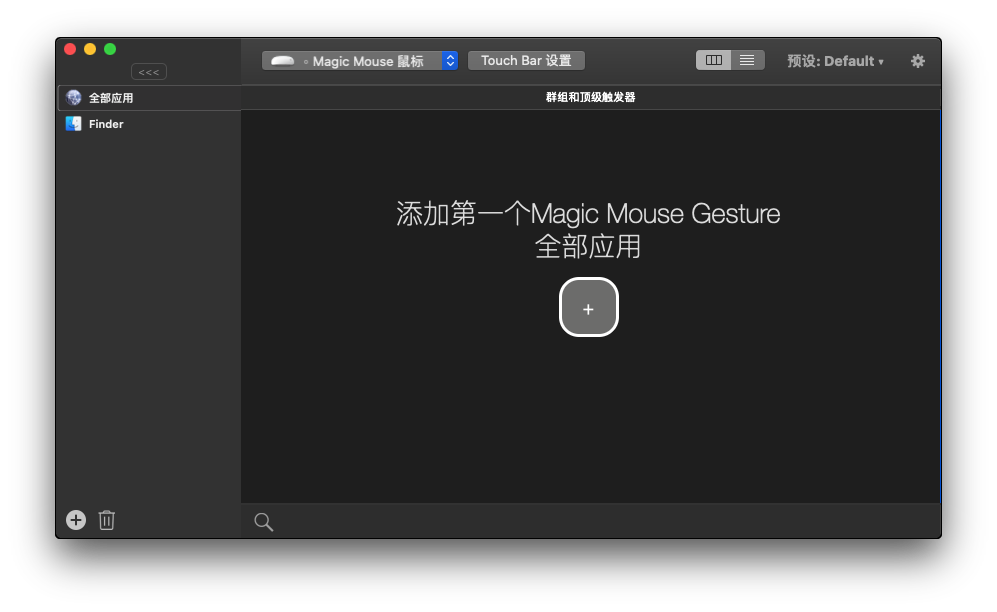Screen dimensions: 997x612
Task: Click the 群组和顶级触发器 column header
Action: (x=591, y=97)
